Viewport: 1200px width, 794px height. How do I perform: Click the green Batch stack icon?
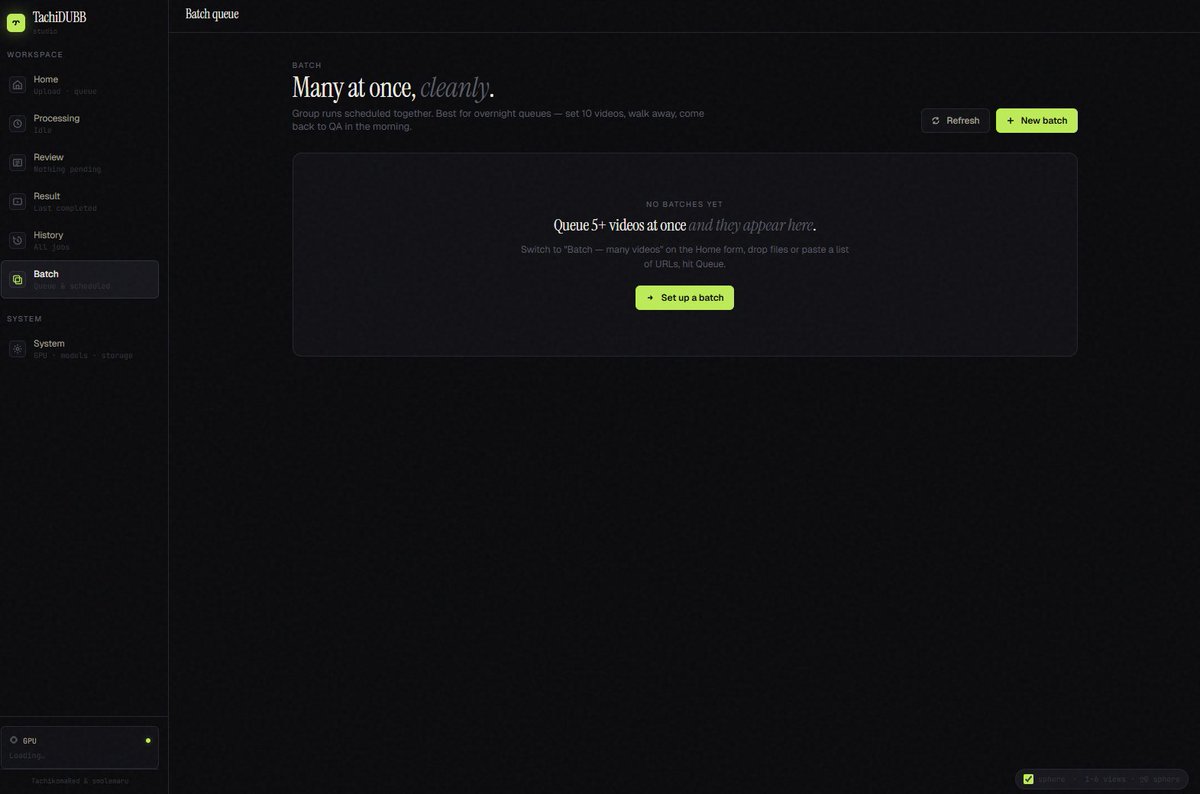point(17,280)
